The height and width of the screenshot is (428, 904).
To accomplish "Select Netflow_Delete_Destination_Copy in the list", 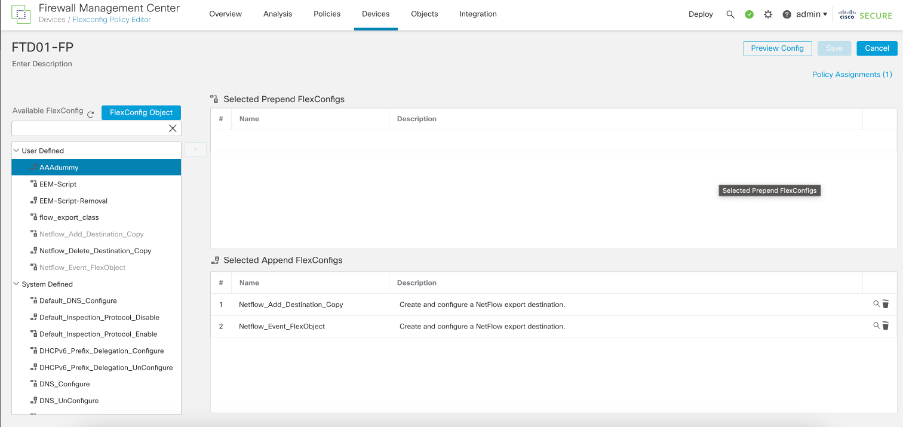I will pos(96,251).
